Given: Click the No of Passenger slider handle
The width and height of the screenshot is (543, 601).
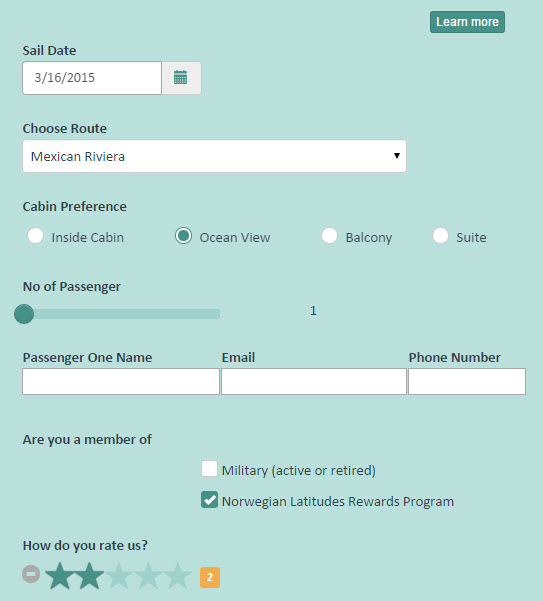Looking at the screenshot, I should (x=24, y=314).
